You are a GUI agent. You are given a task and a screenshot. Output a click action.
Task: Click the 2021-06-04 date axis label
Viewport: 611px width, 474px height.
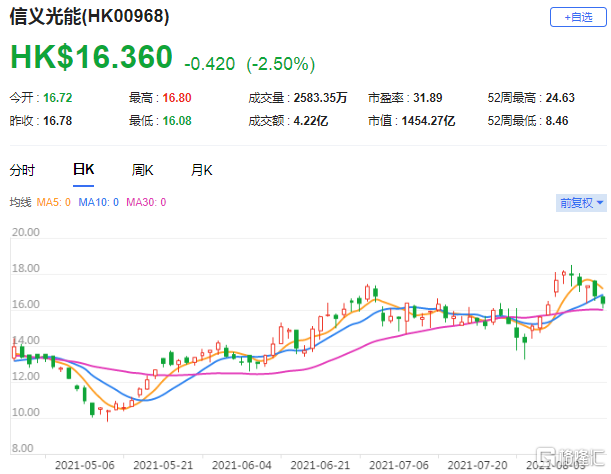click(242, 465)
